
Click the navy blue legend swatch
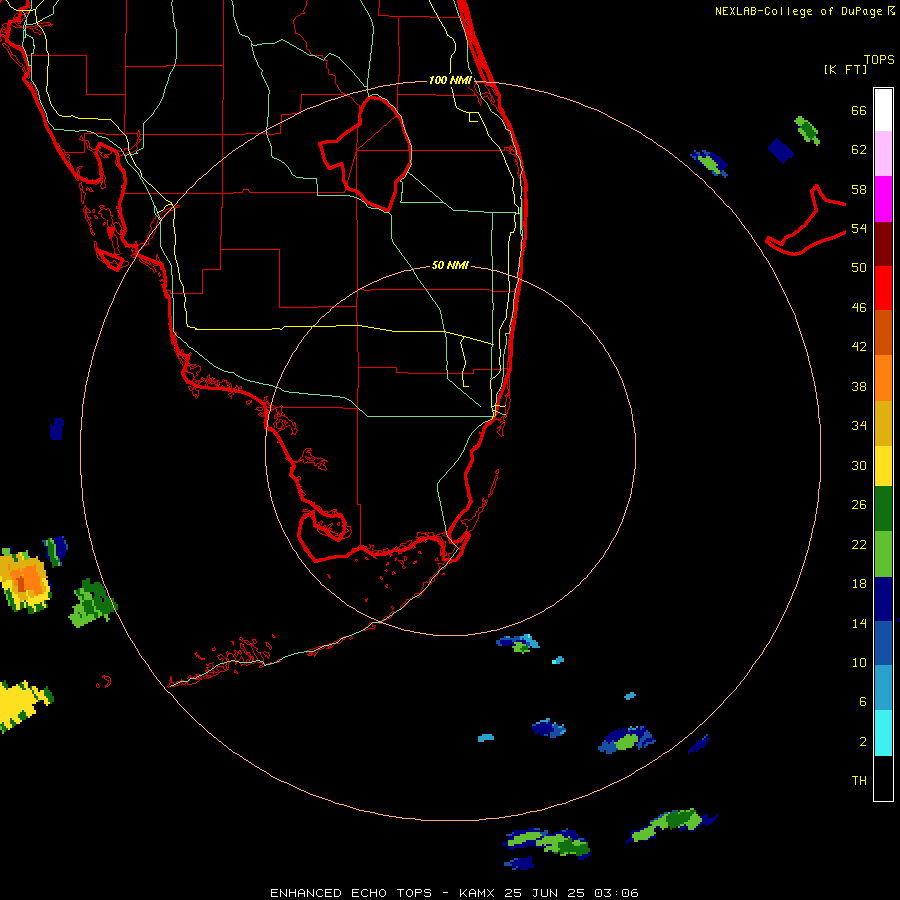click(x=883, y=599)
